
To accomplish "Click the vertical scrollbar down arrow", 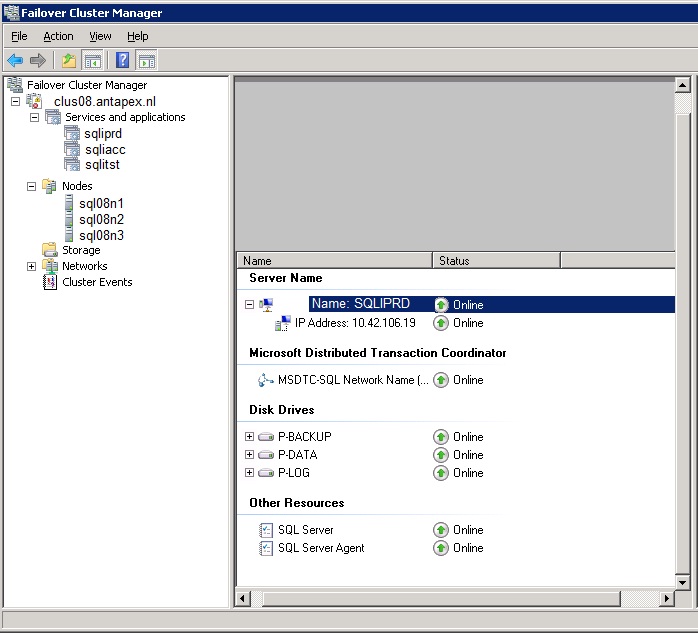I will 682,582.
